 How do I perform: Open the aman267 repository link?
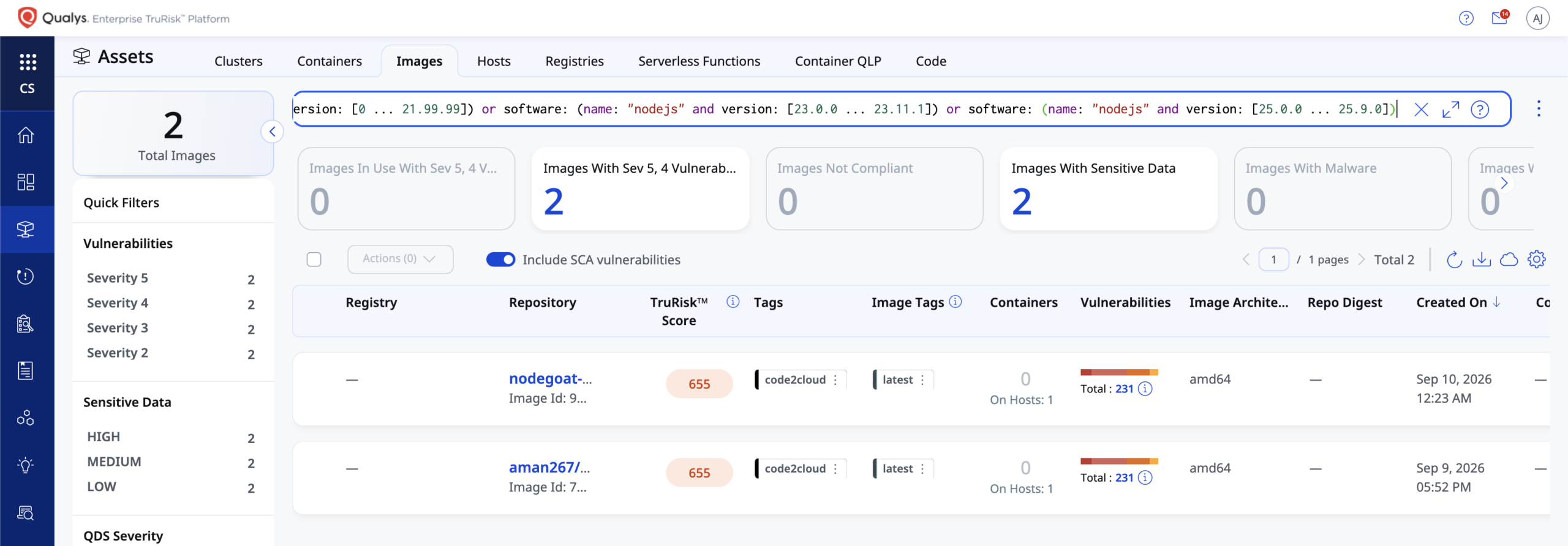[549, 468]
